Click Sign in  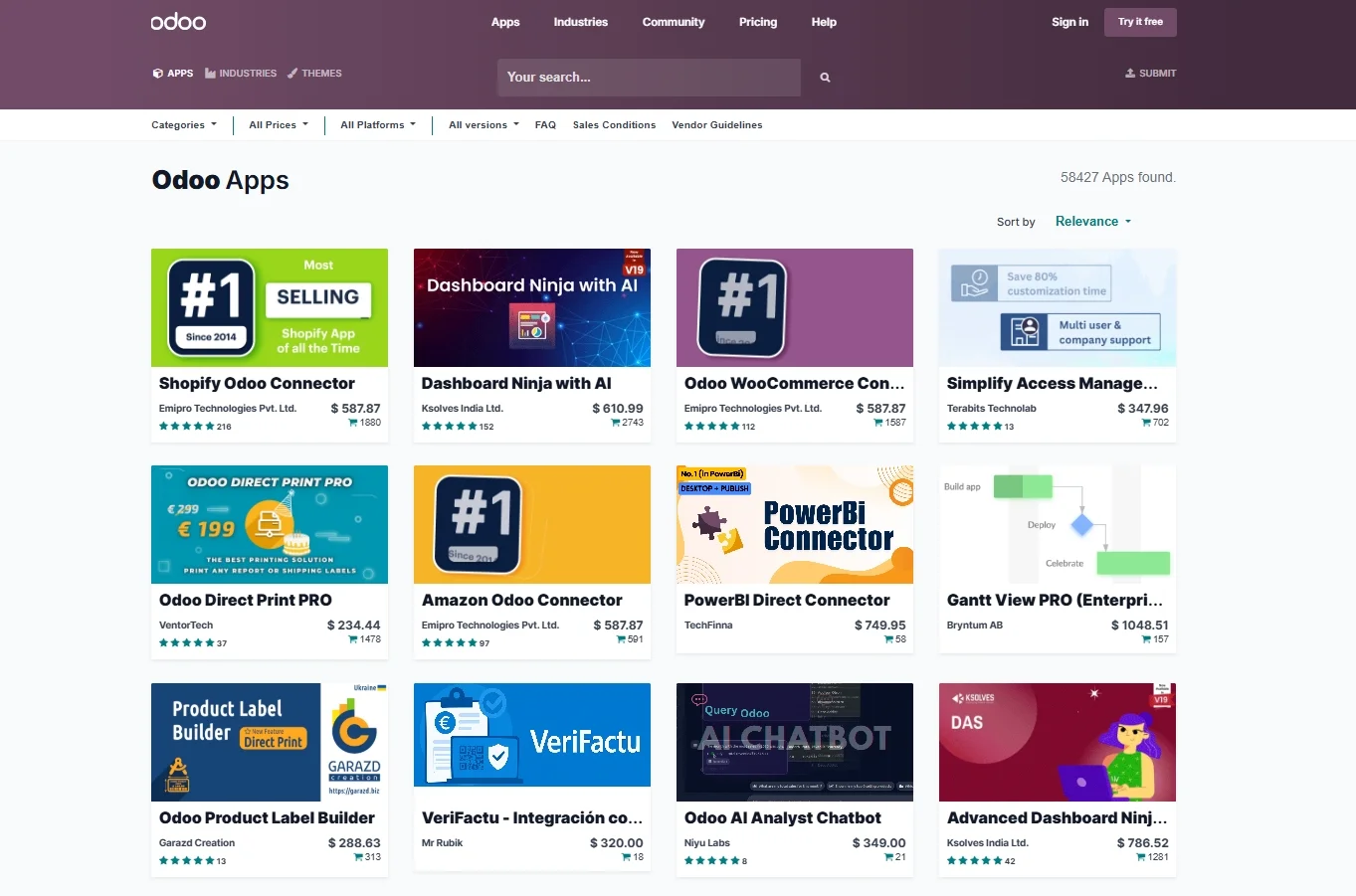point(1069,22)
